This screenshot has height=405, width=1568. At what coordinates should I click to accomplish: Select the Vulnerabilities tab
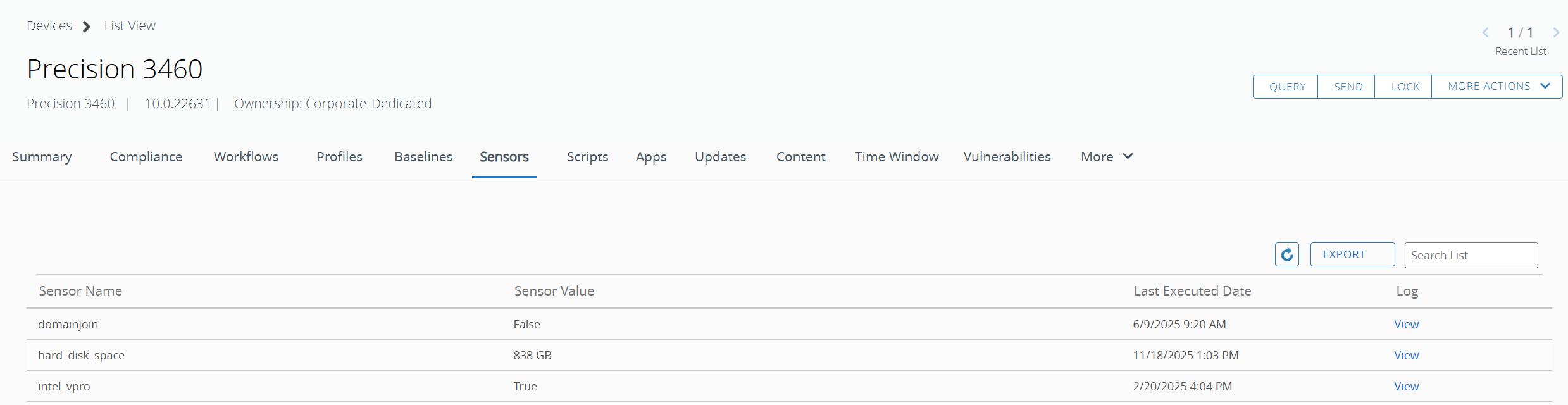point(1007,157)
